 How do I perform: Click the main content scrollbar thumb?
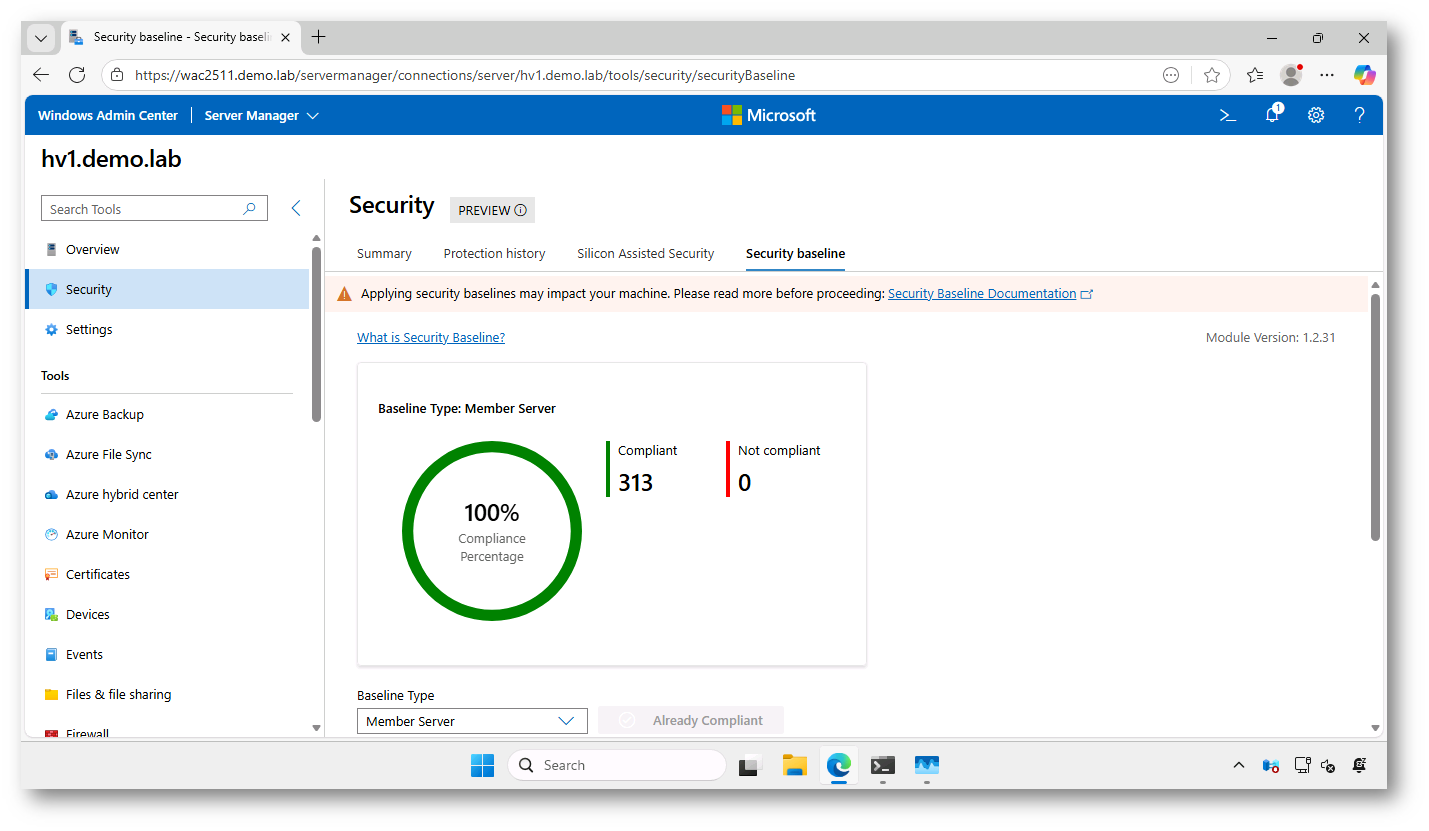(1375, 417)
